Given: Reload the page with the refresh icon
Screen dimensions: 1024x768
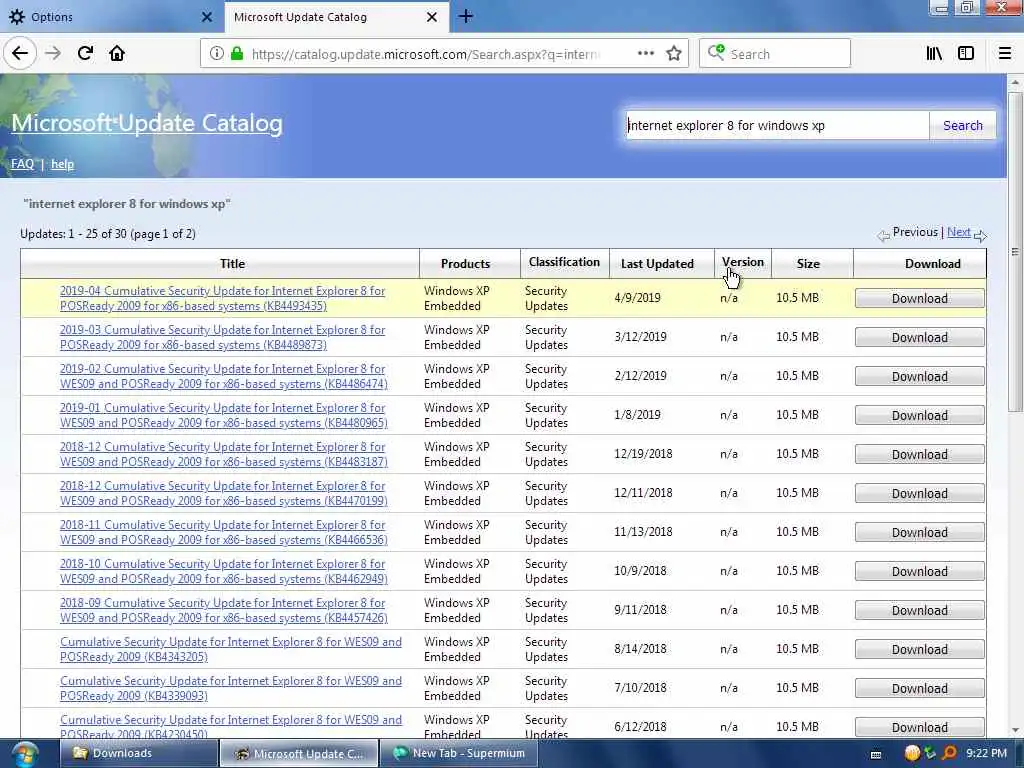Looking at the screenshot, I should [x=85, y=53].
